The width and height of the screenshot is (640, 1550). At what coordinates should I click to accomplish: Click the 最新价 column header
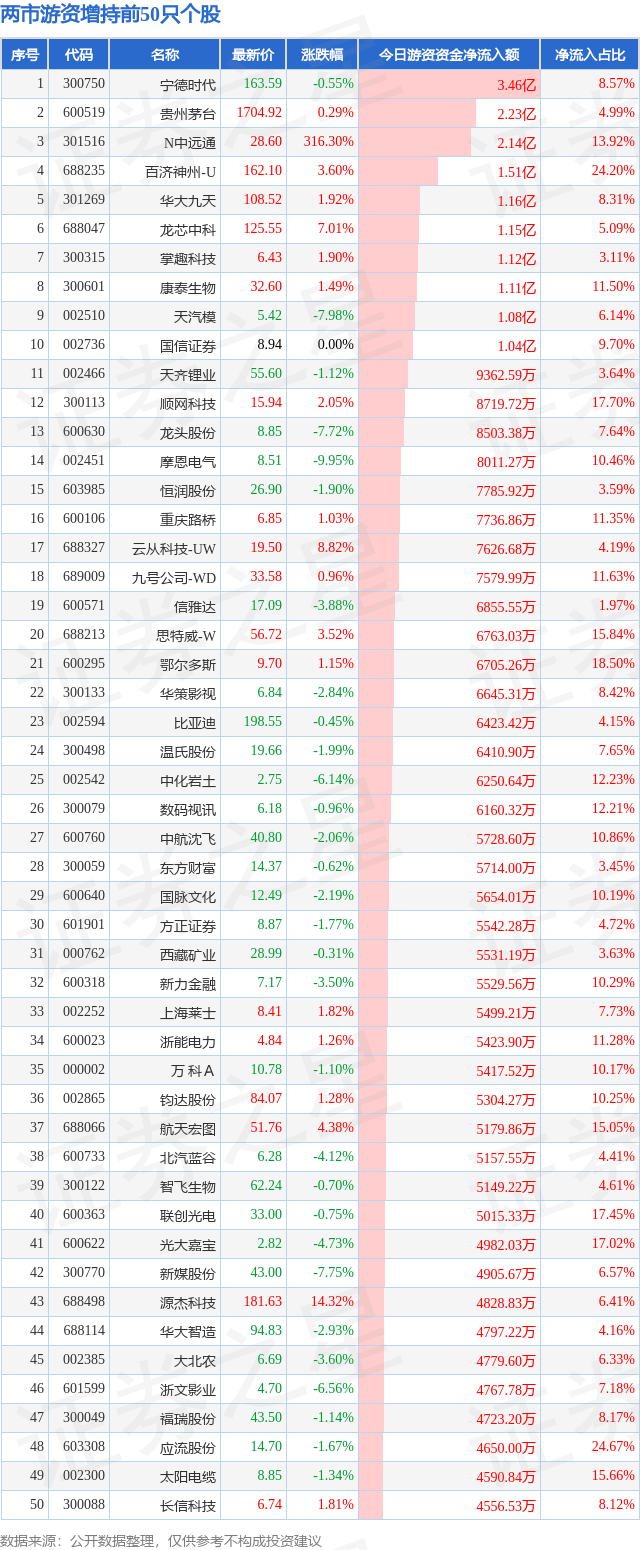pyautogui.click(x=253, y=55)
